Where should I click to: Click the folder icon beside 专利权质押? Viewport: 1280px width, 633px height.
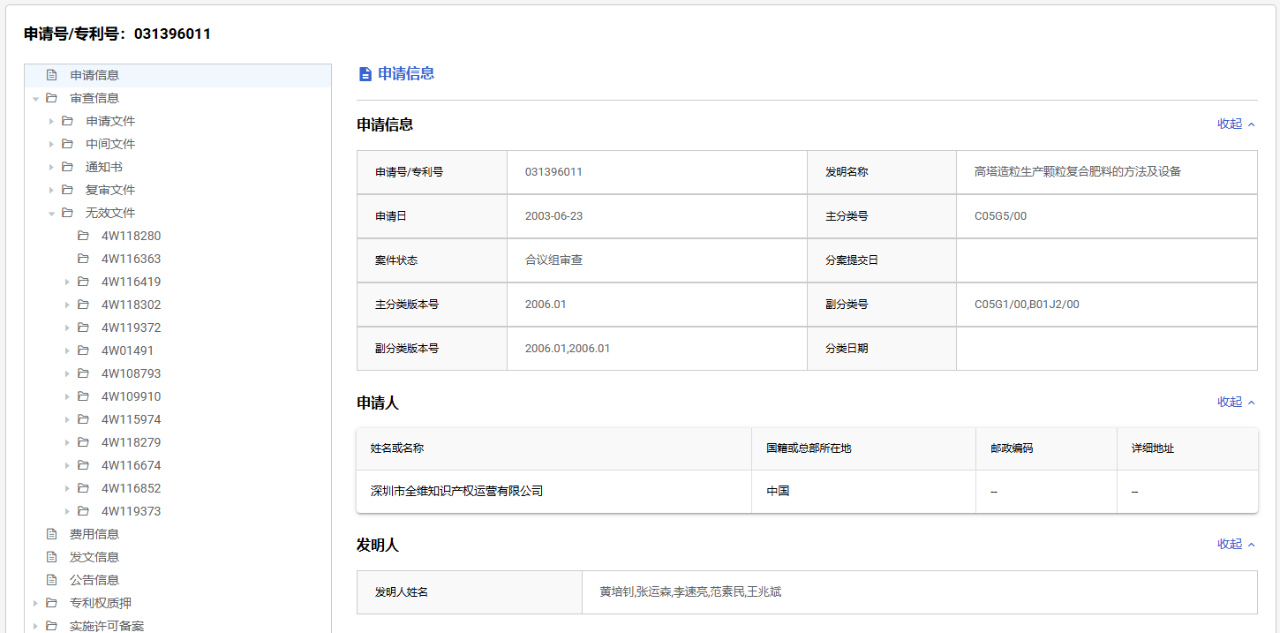52,603
